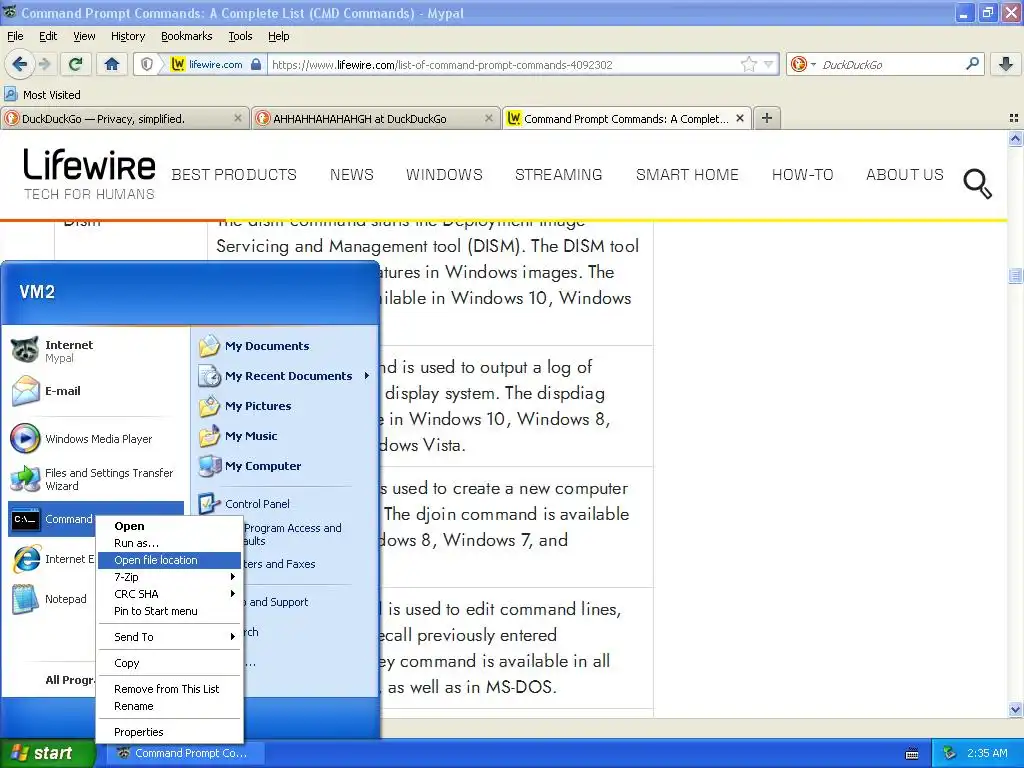Click the padlock site security icon
Viewport: 1024px width, 768px height.
point(256,64)
